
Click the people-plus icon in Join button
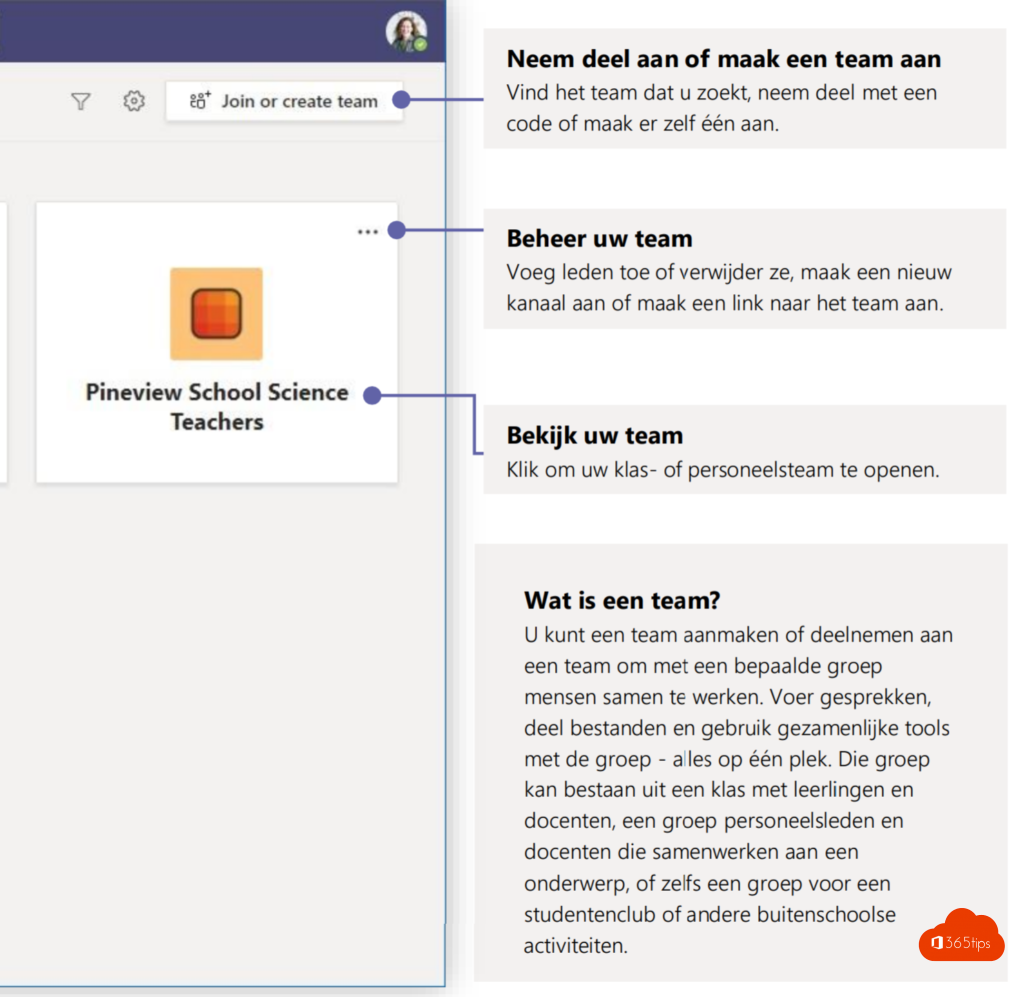click(200, 100)
